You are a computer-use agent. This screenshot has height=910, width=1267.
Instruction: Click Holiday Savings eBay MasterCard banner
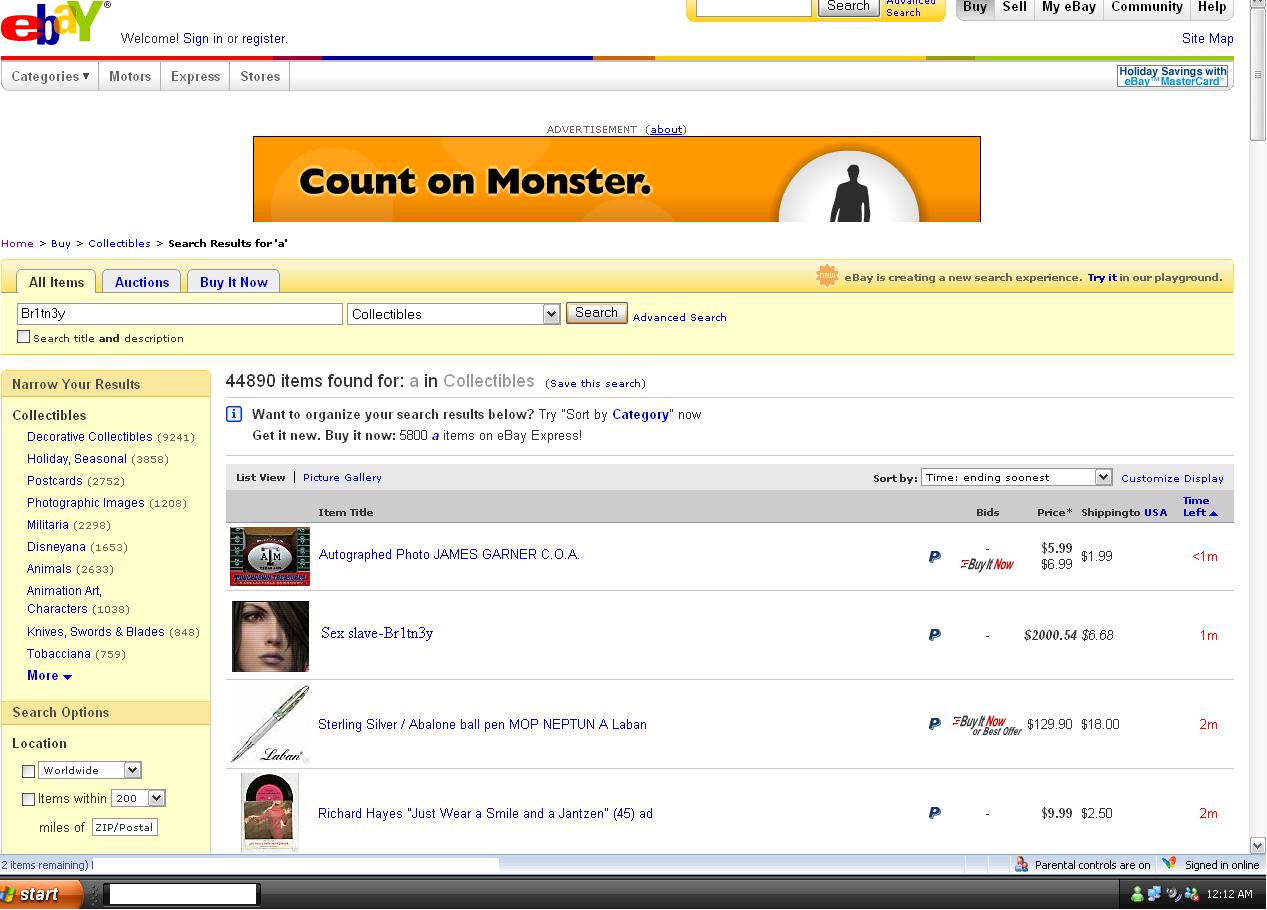pyautogui.click(x=1172, y=76)
